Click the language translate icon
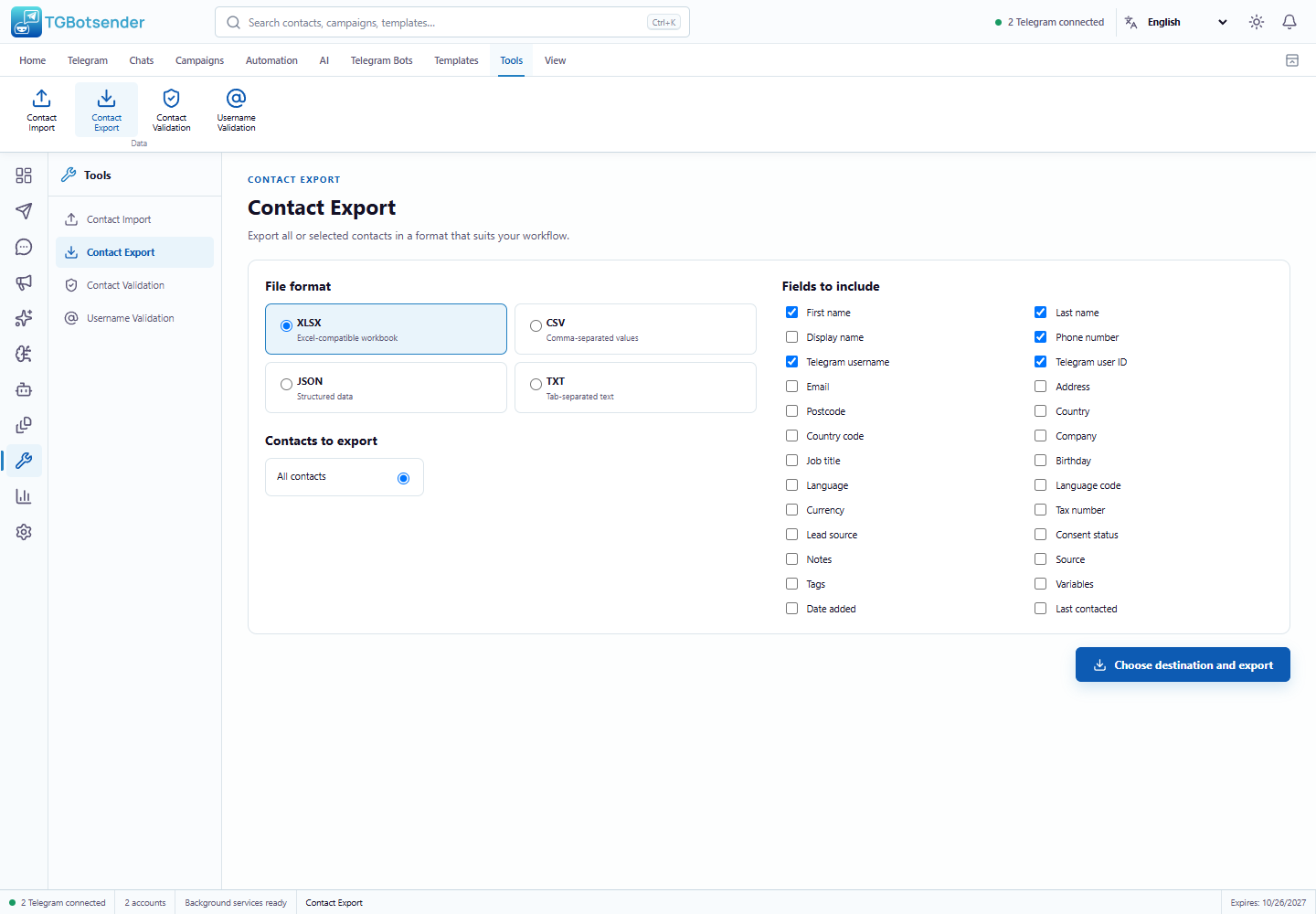This screenshot has width=1316, height=914. coord(1131,22)
